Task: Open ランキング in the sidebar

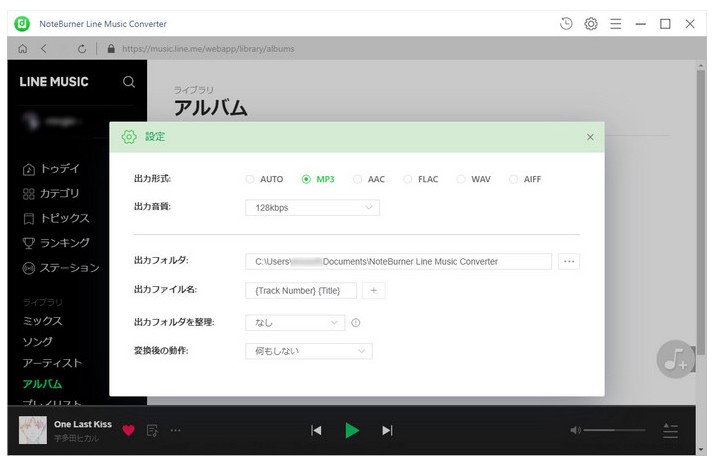Action: coord(56,243)
